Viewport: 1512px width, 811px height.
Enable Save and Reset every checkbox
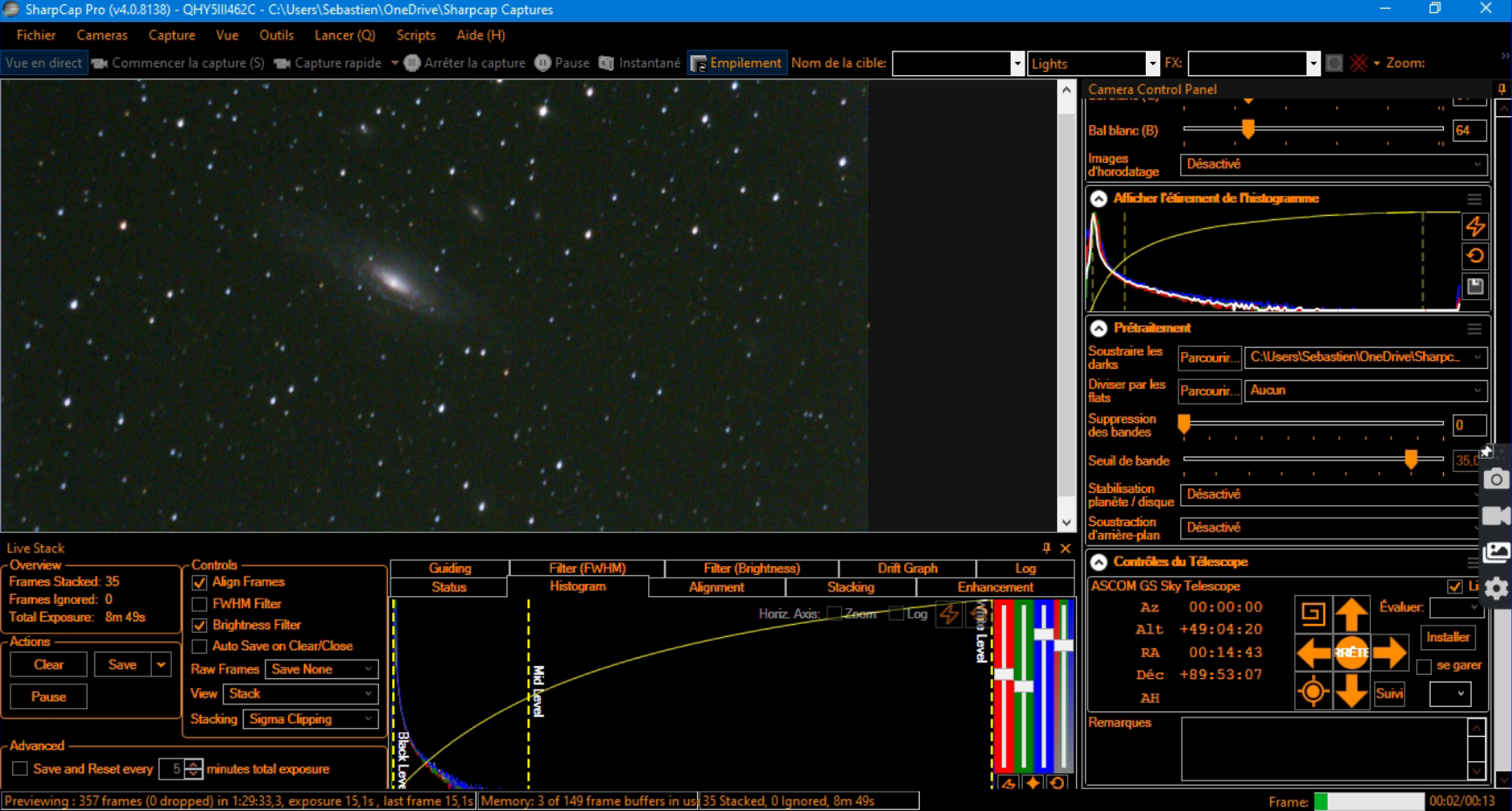pyautogui.click(x=19, y=769)
